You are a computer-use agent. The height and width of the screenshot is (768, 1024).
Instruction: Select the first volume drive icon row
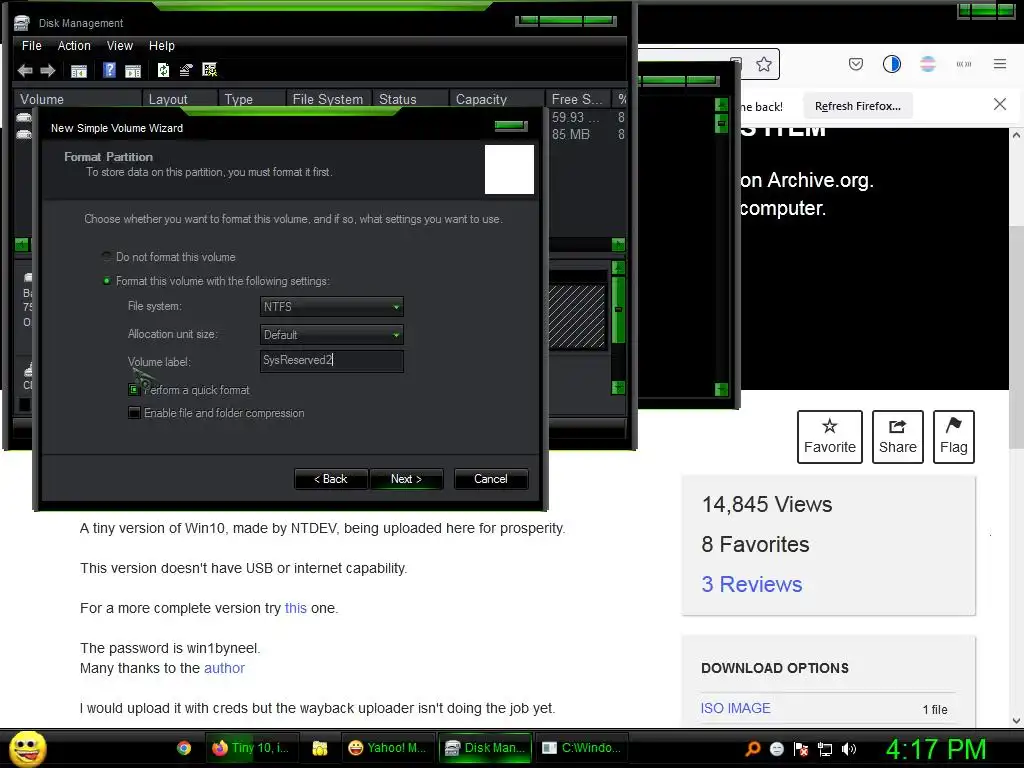[24, 118]
